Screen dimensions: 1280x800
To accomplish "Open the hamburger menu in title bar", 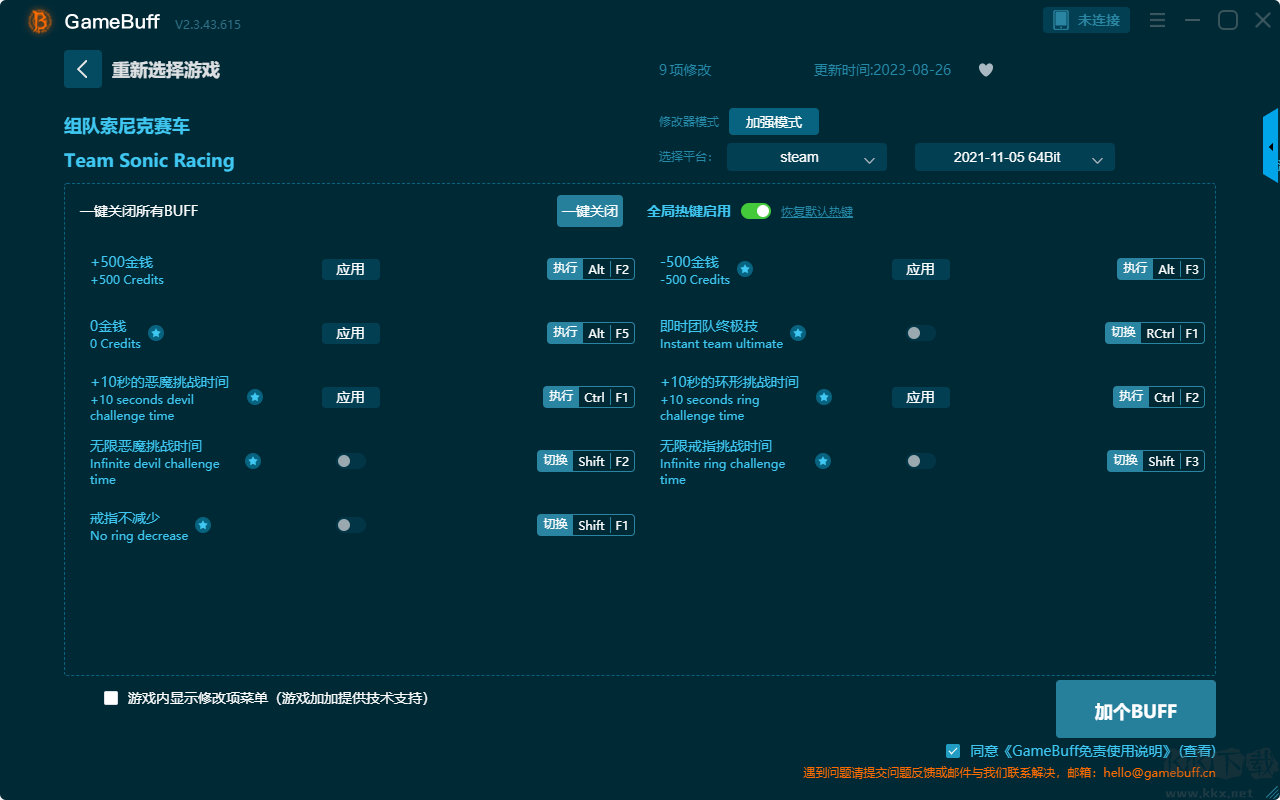I will (1157, 20).
